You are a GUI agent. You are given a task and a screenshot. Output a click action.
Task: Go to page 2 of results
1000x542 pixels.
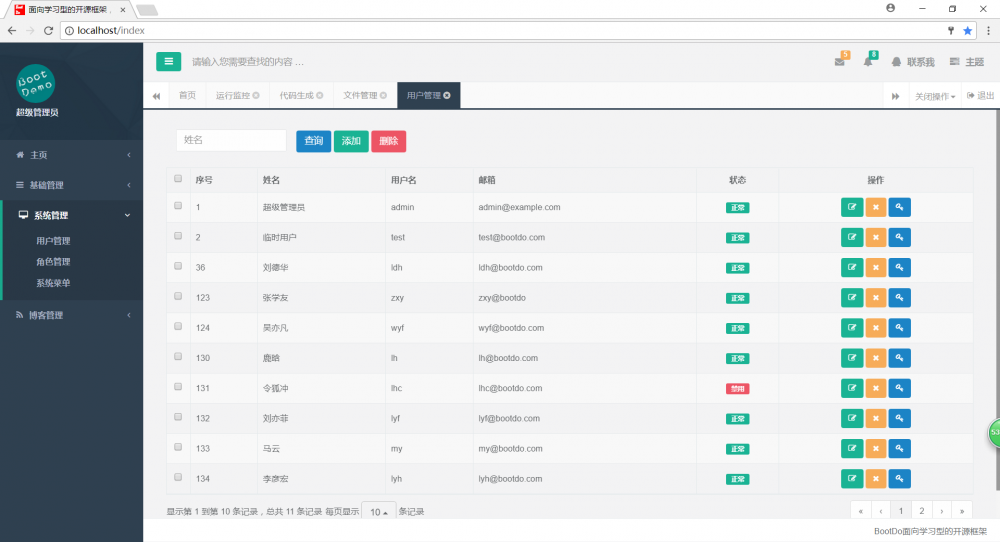click(921, 511)
